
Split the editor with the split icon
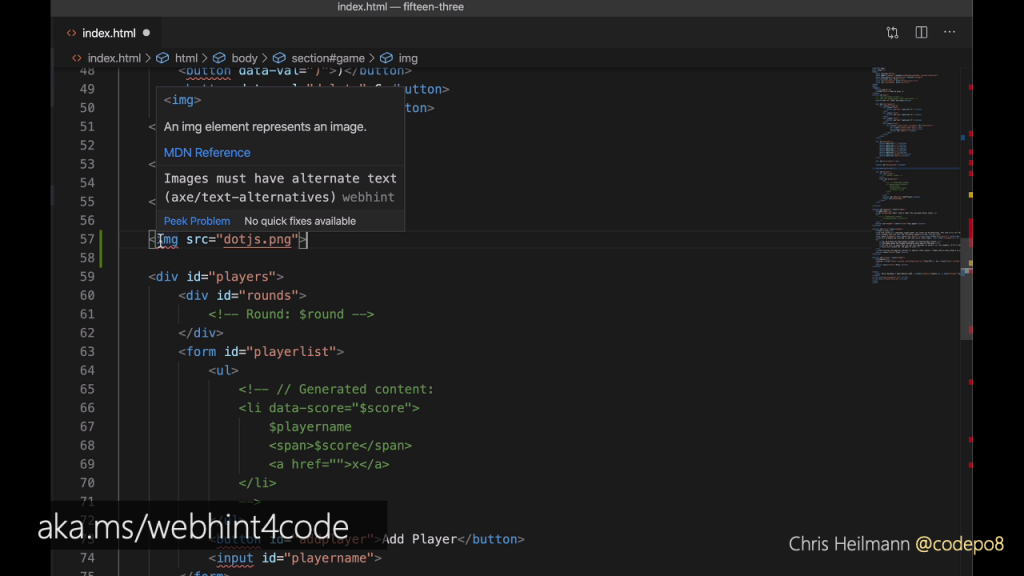921,32
